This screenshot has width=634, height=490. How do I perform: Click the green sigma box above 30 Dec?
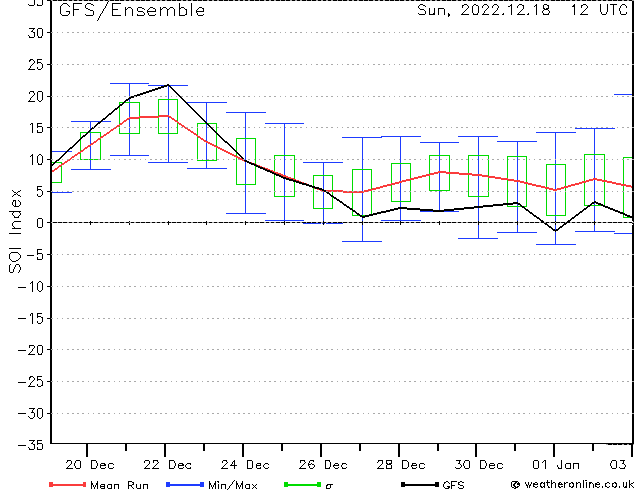point(478,176)
